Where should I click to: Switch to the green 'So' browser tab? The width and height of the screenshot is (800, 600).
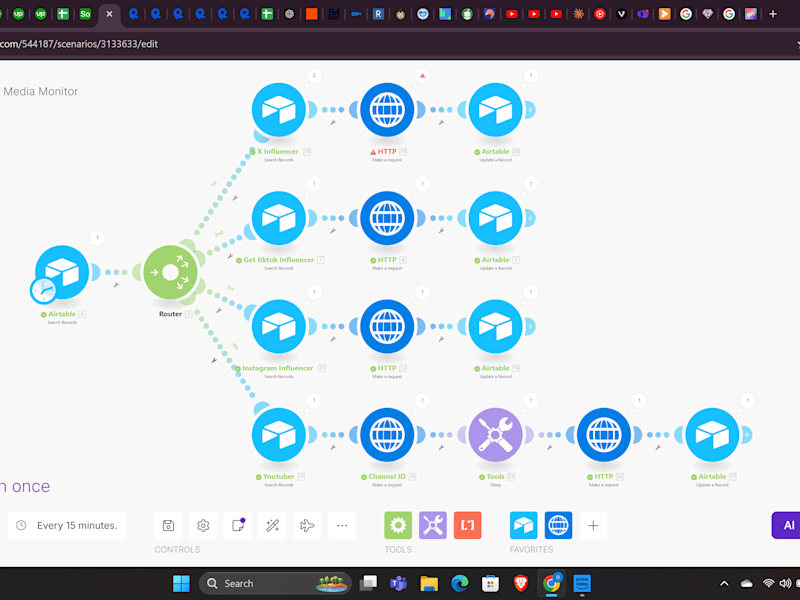click(x=85, y=14)
